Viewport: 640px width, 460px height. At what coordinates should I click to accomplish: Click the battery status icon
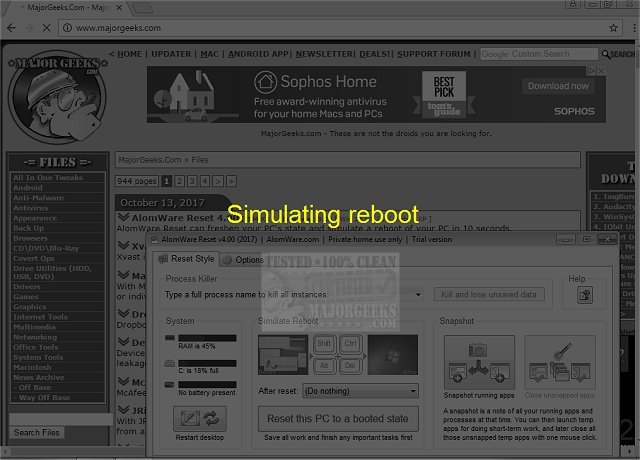[170, 384]
